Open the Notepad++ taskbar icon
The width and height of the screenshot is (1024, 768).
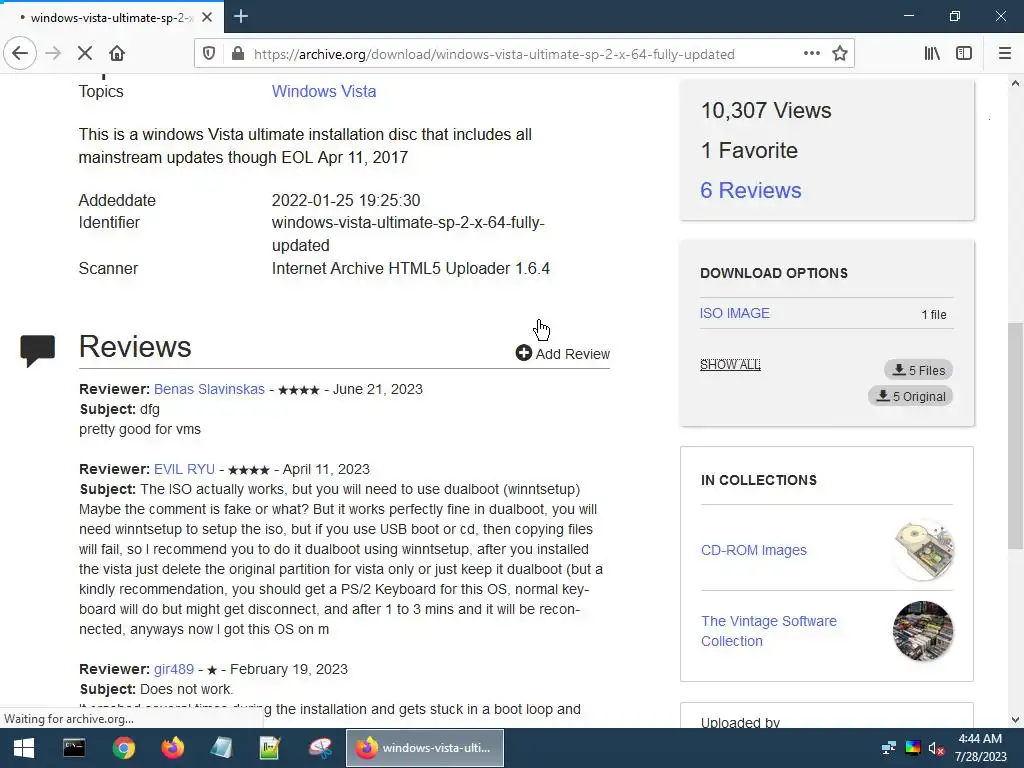click(270, 748)
